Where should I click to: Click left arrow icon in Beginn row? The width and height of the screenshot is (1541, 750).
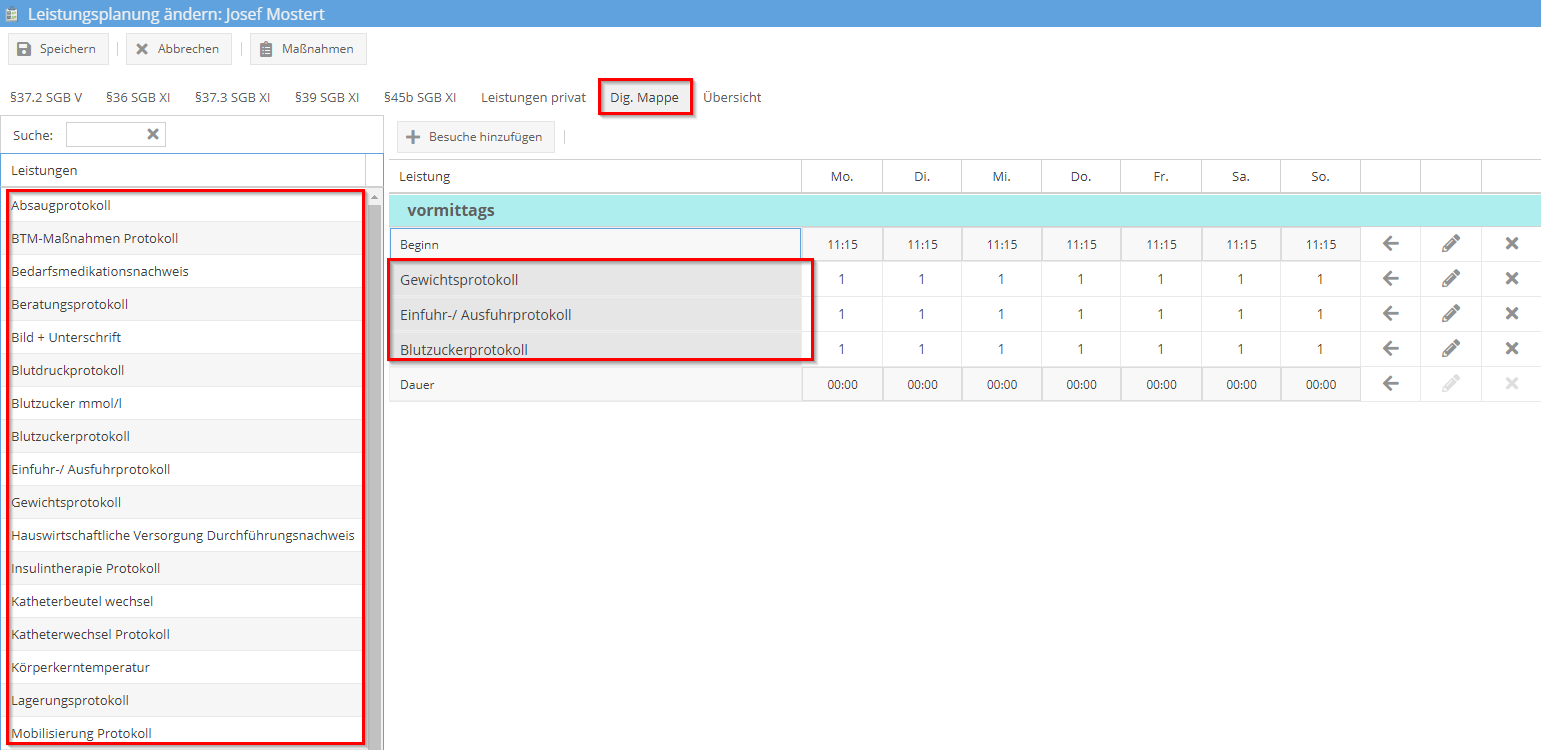click(x=1390, y=244)
